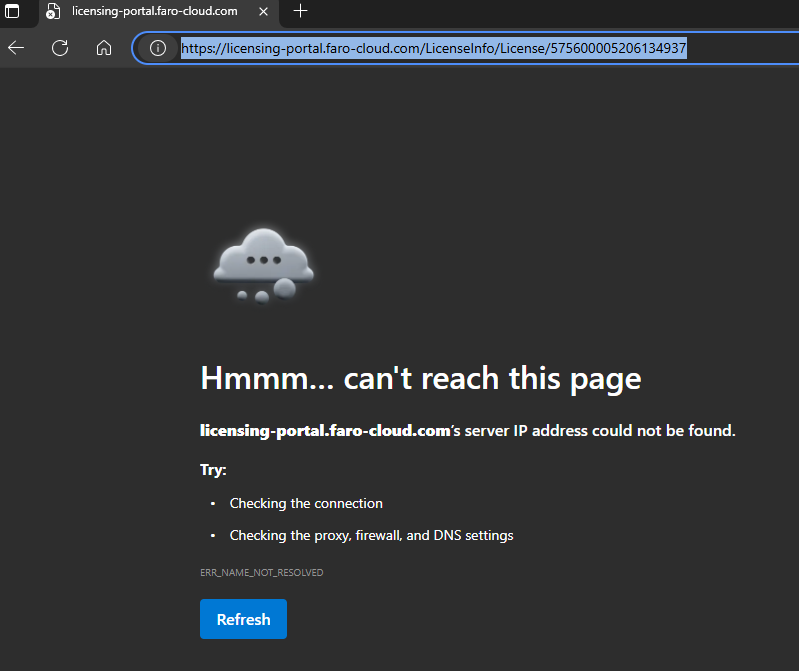Click "Checking the proxy, firewall, and DNS settings"
799x671 pixels.
tap(371, 535)
